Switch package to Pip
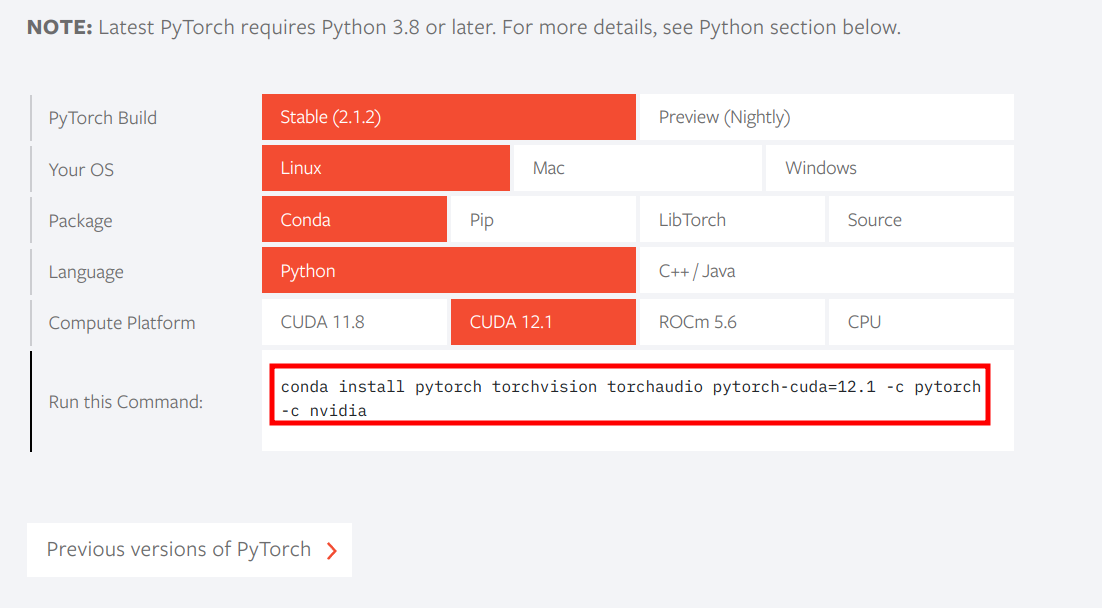 pos(543,219)
